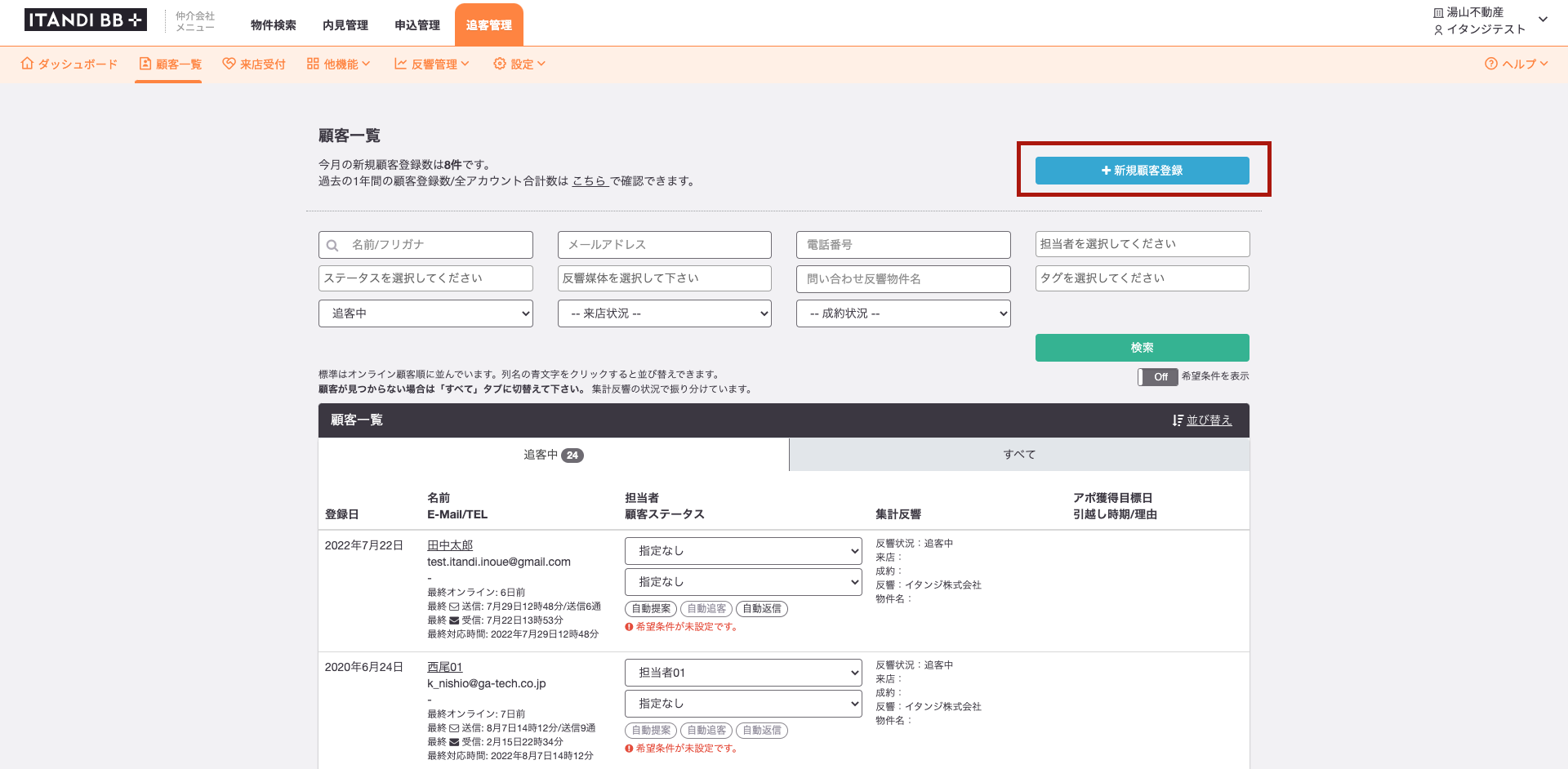Click the アポ獲得目標日 column header
Viewport: 1568px width, 769px height.
tap(1112, 498)
